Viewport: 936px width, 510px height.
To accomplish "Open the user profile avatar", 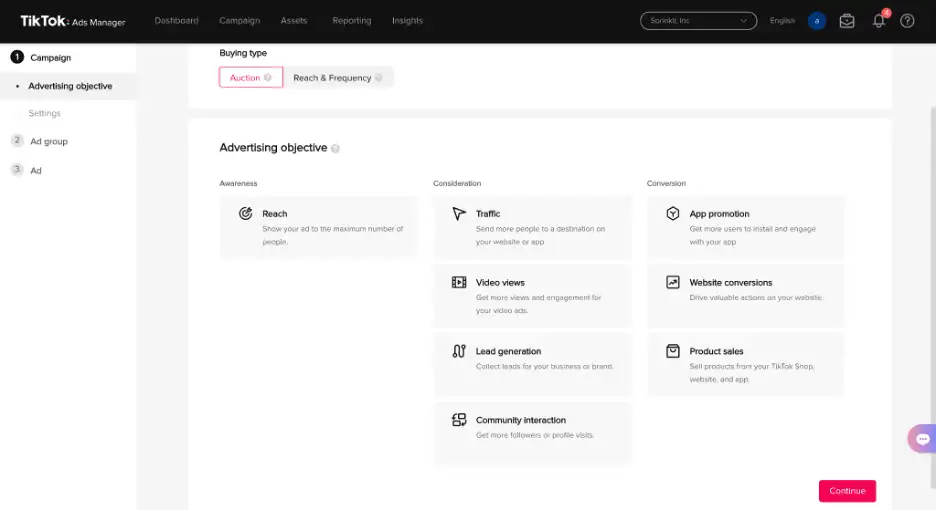I will click(x=817, y=21).
